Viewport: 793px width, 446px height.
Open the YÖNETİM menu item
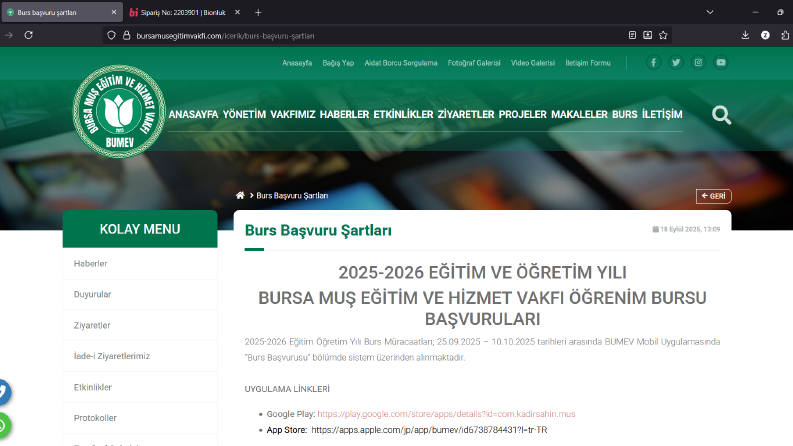click(x=244, y=115)
